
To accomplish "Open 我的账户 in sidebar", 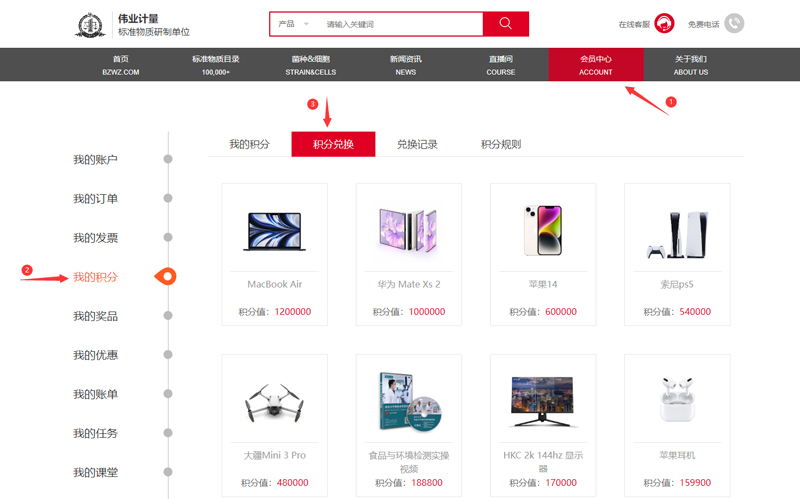I will 95,160.
